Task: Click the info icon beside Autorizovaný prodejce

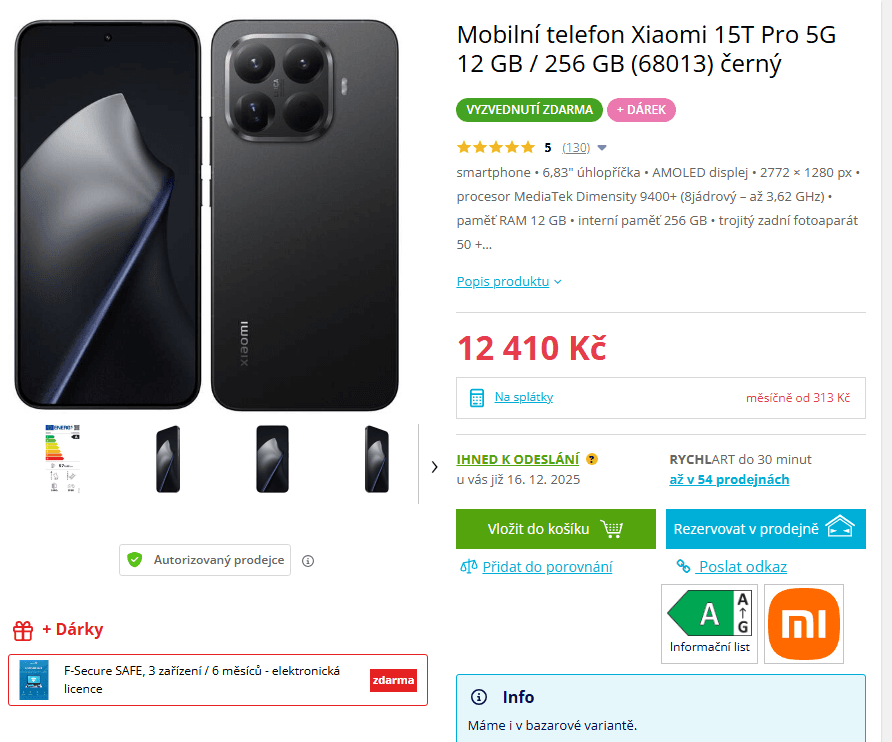Action: tap(310, 561)
